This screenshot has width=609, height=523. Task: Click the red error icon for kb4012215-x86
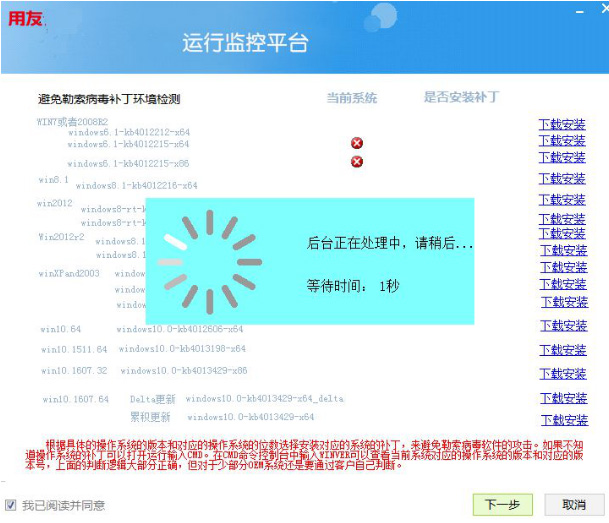point(357,162)
